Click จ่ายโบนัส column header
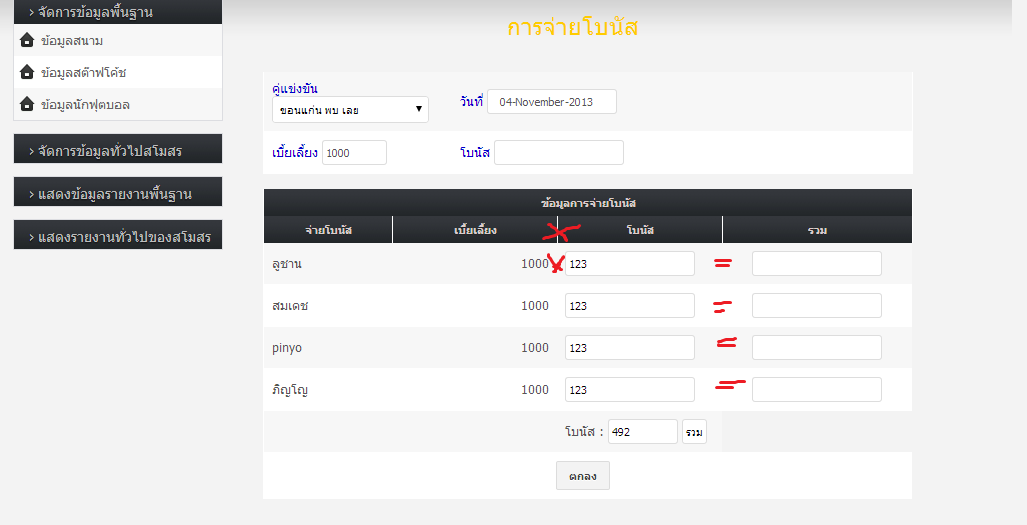 tap(328, 230)
